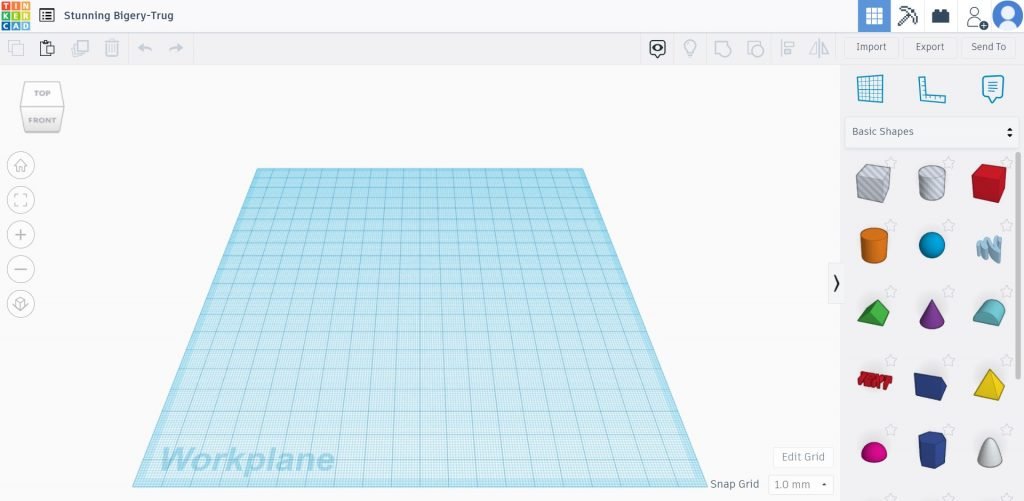
Task: Select the Ruler tool
Action: click(x=931, y=89)
